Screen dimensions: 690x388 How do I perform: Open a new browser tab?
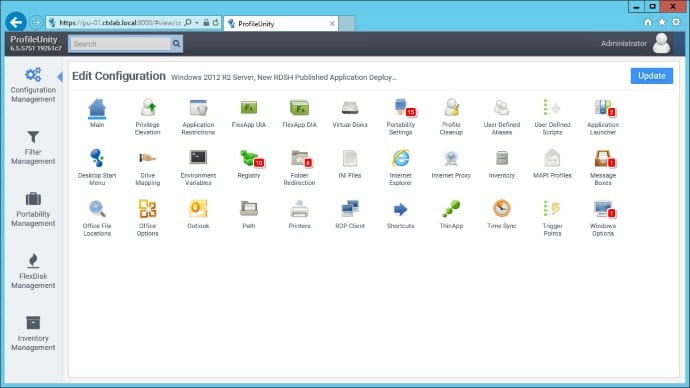[x=347, y=24]
